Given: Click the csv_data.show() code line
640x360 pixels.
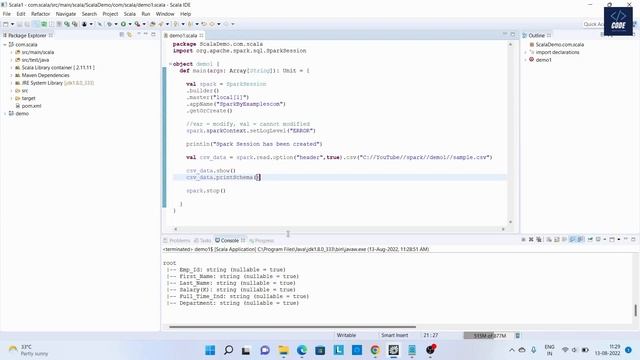Looking at the screenshot, I should [x=339, y=171].
